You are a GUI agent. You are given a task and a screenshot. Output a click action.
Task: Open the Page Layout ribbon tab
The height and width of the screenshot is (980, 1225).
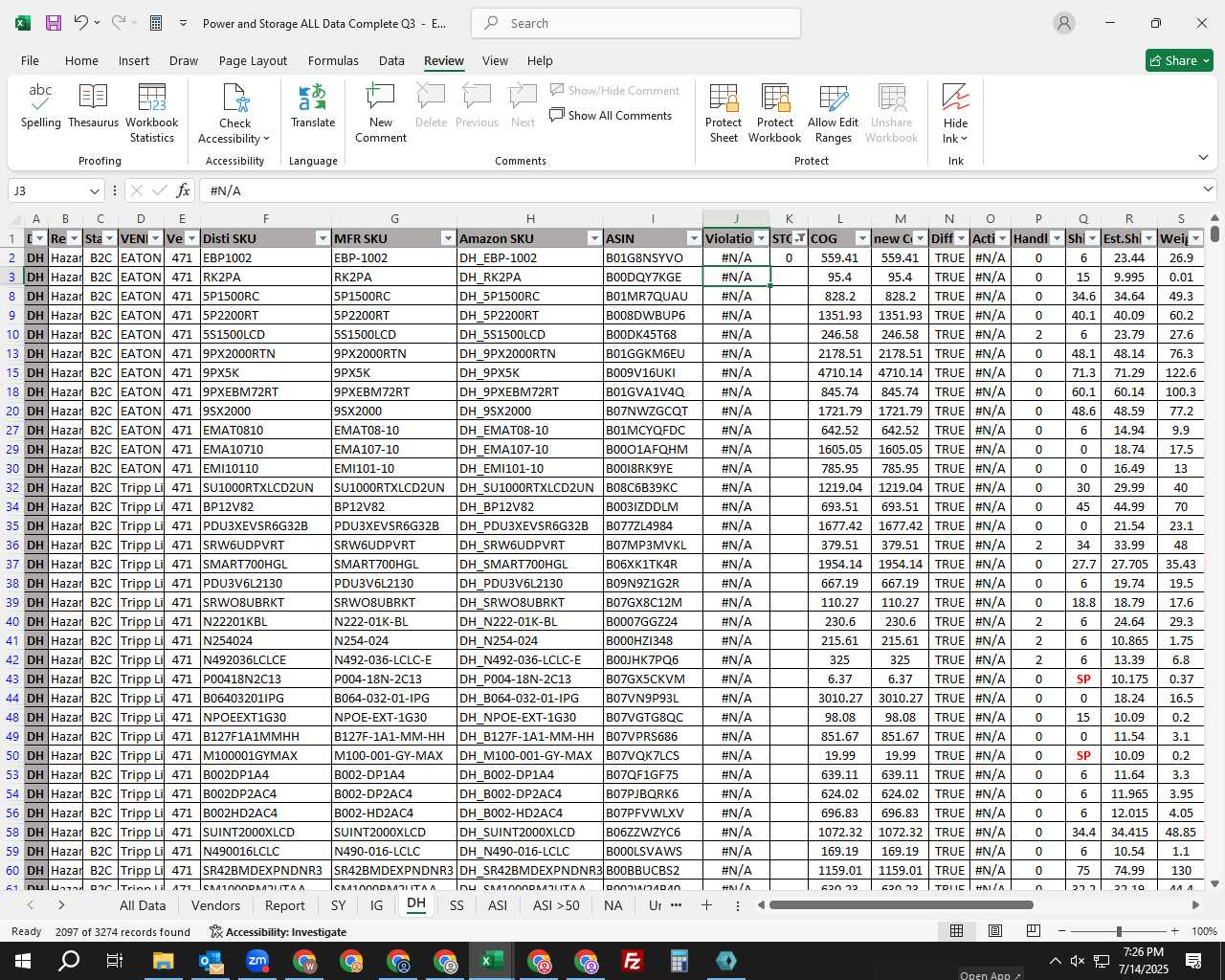pyautogui.click(x=253, y=60)
